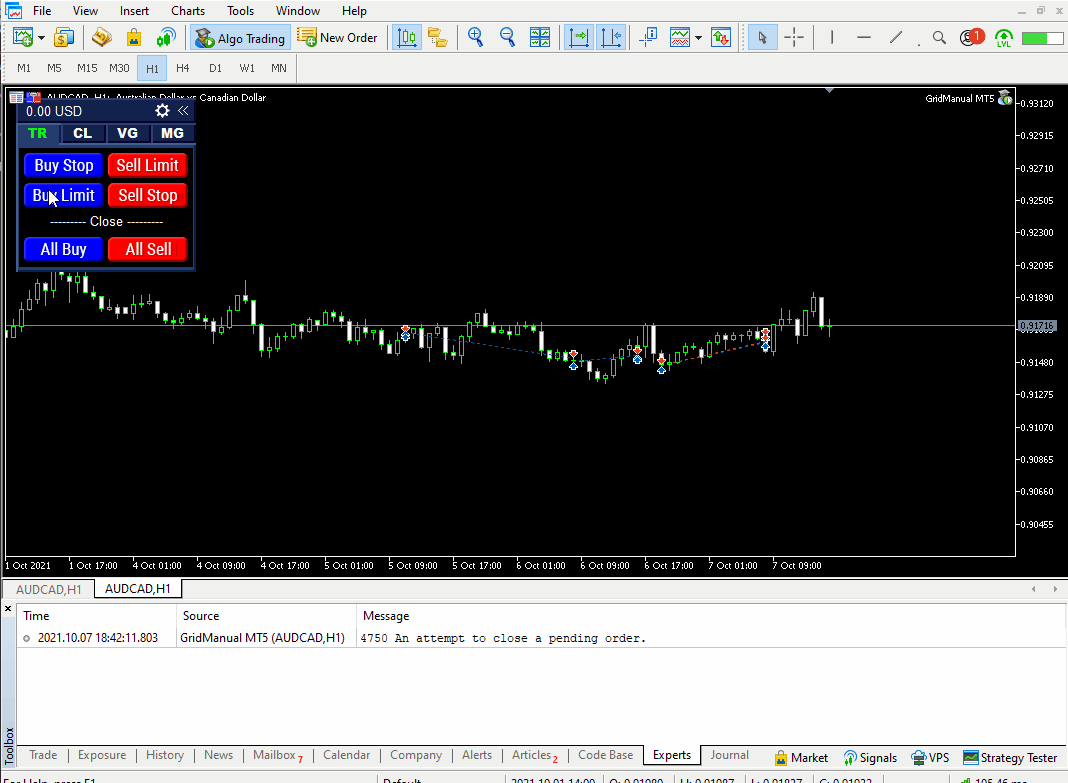Switch timeframe to MN
This screenshot has height=783, width=1068.
click(279, 68)
